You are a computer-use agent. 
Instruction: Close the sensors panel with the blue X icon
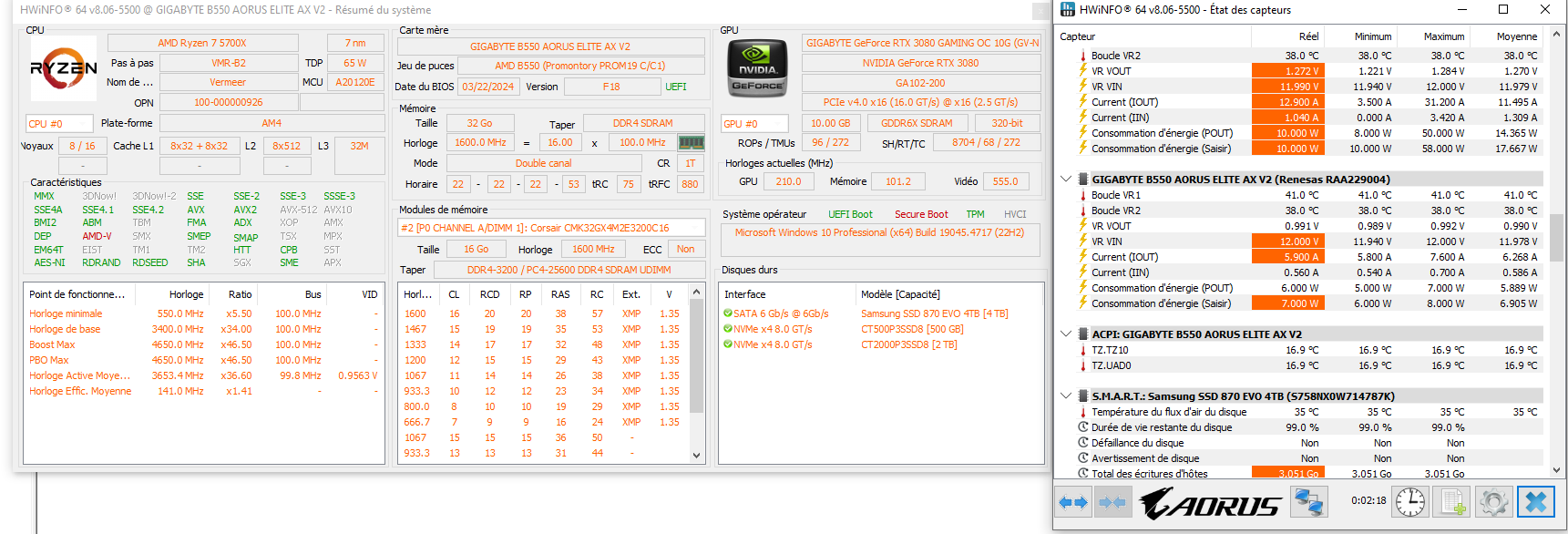click(1535, 502)
